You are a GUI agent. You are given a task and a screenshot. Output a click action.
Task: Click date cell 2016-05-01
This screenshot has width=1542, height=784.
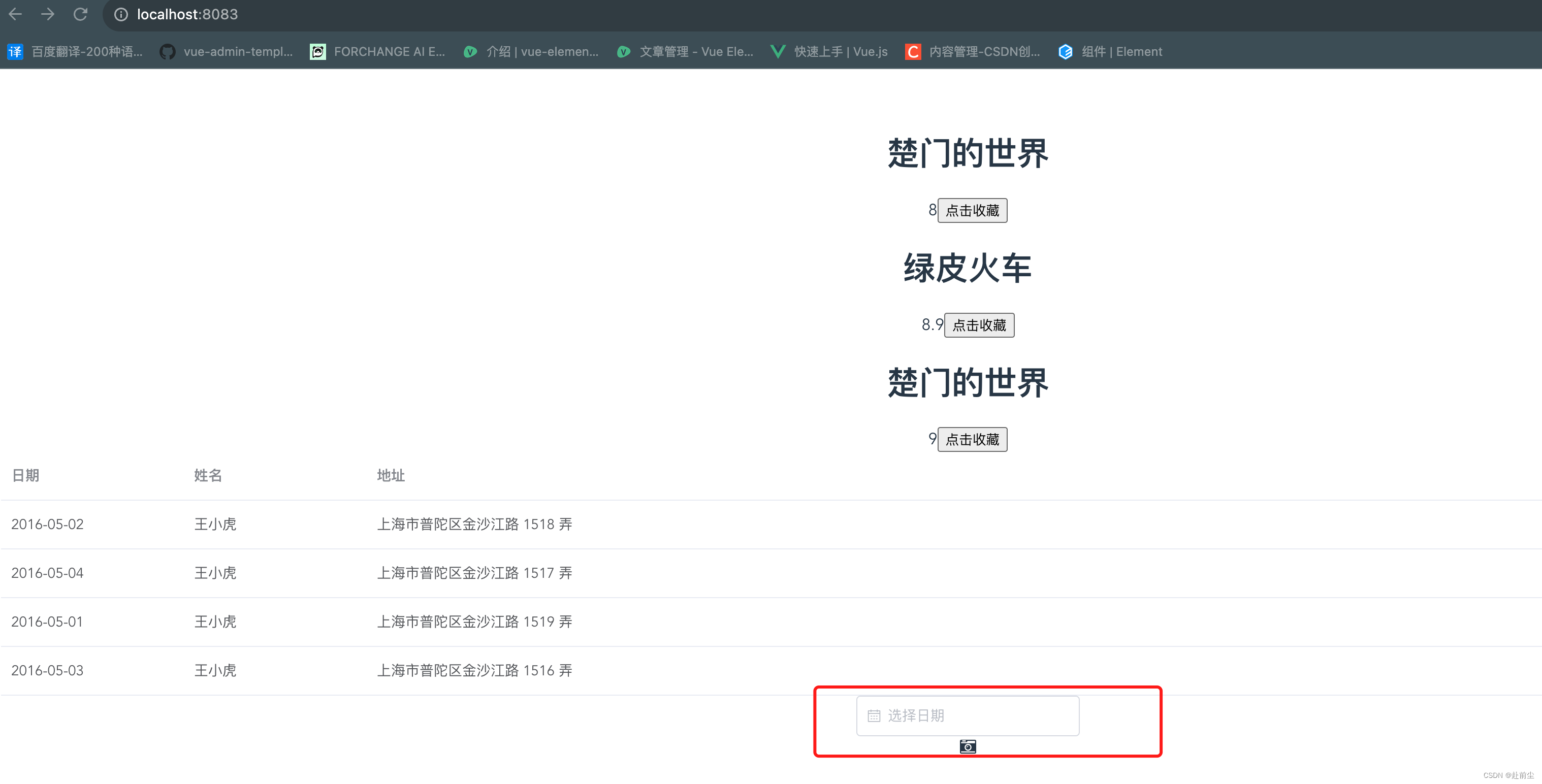47,622
